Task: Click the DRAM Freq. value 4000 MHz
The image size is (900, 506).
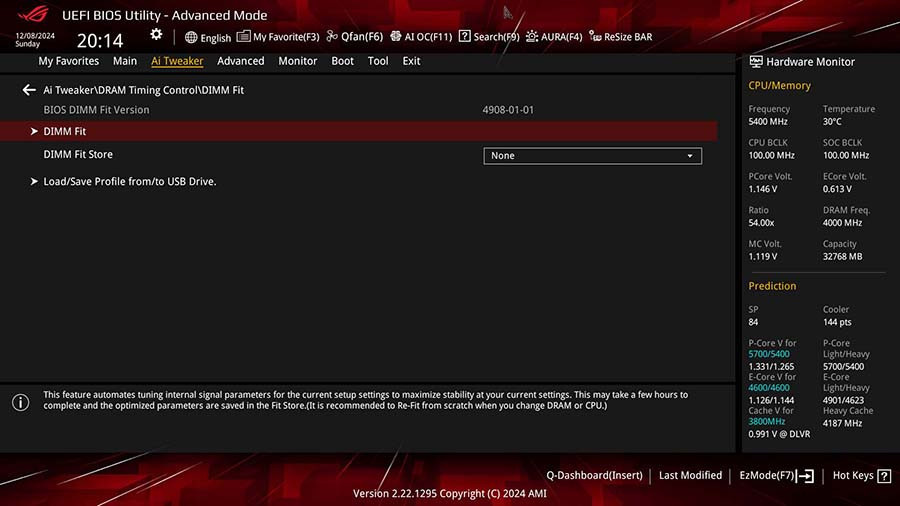Action: click(x=843, y=223)
